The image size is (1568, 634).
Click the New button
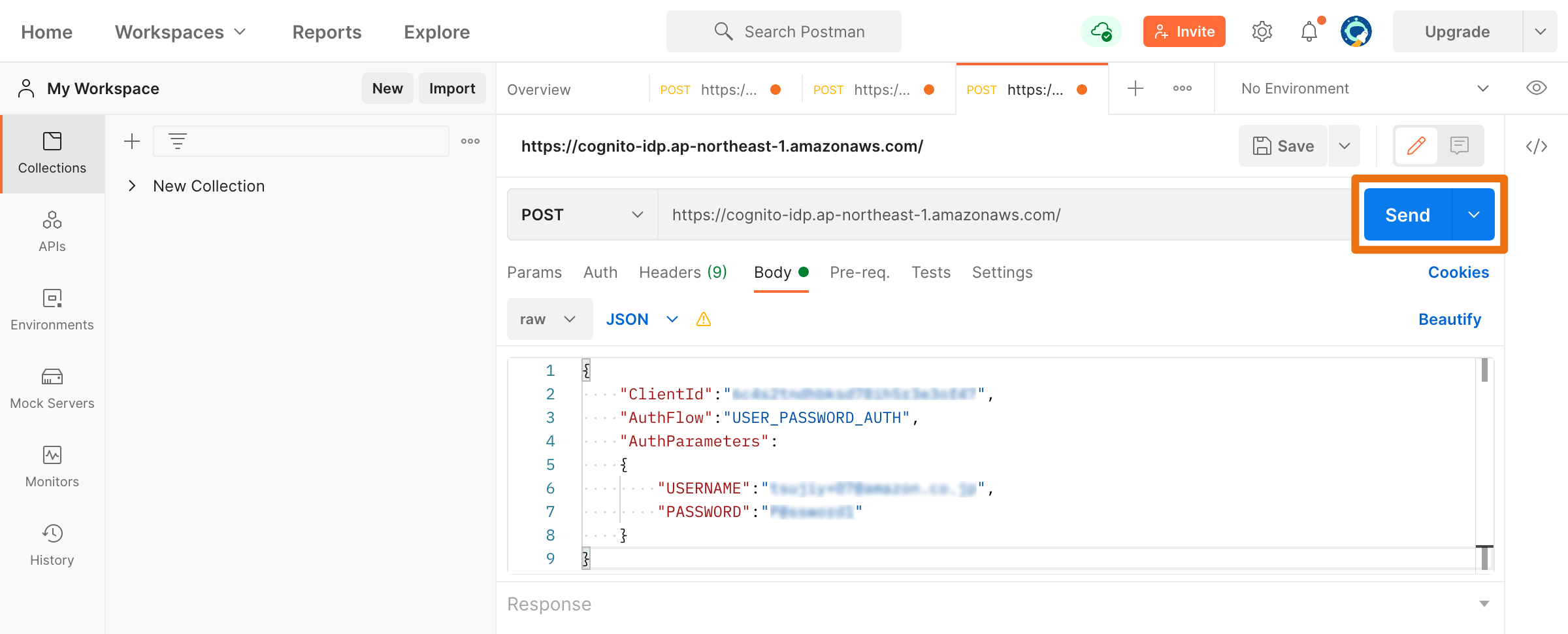[x=387, y=88]
